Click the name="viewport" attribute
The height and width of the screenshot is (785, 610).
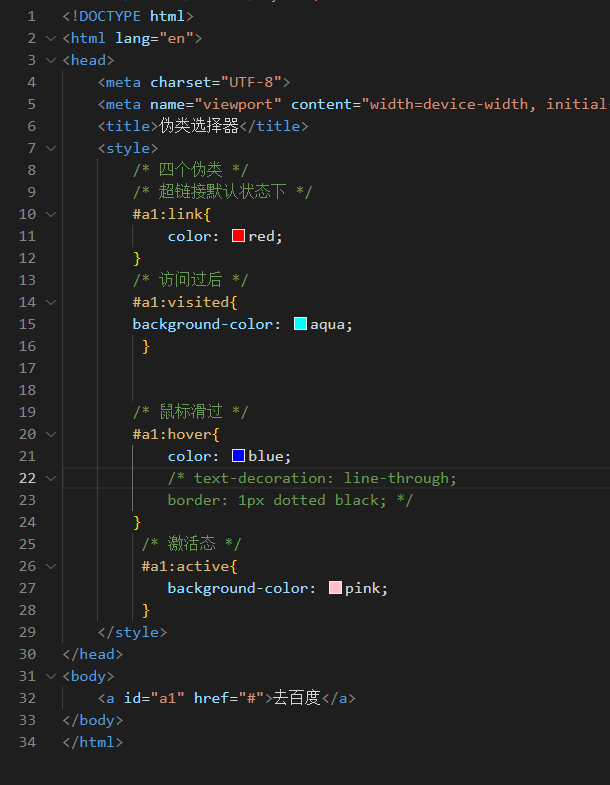(x=216, y=105)
